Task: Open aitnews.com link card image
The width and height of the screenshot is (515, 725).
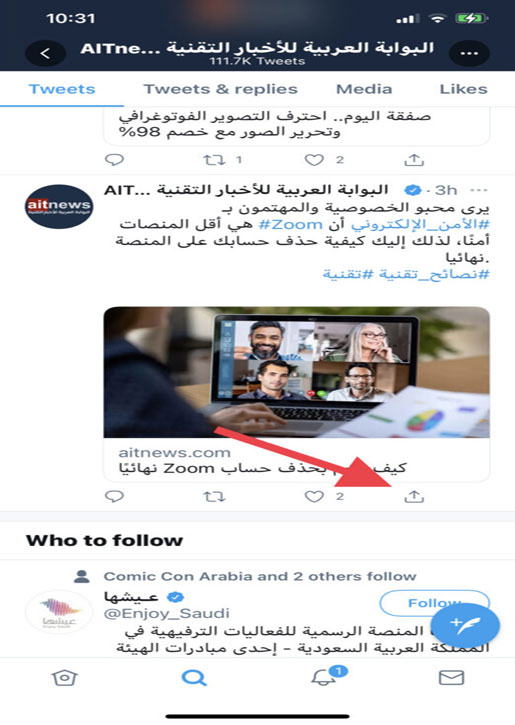Action: (296, 372)
